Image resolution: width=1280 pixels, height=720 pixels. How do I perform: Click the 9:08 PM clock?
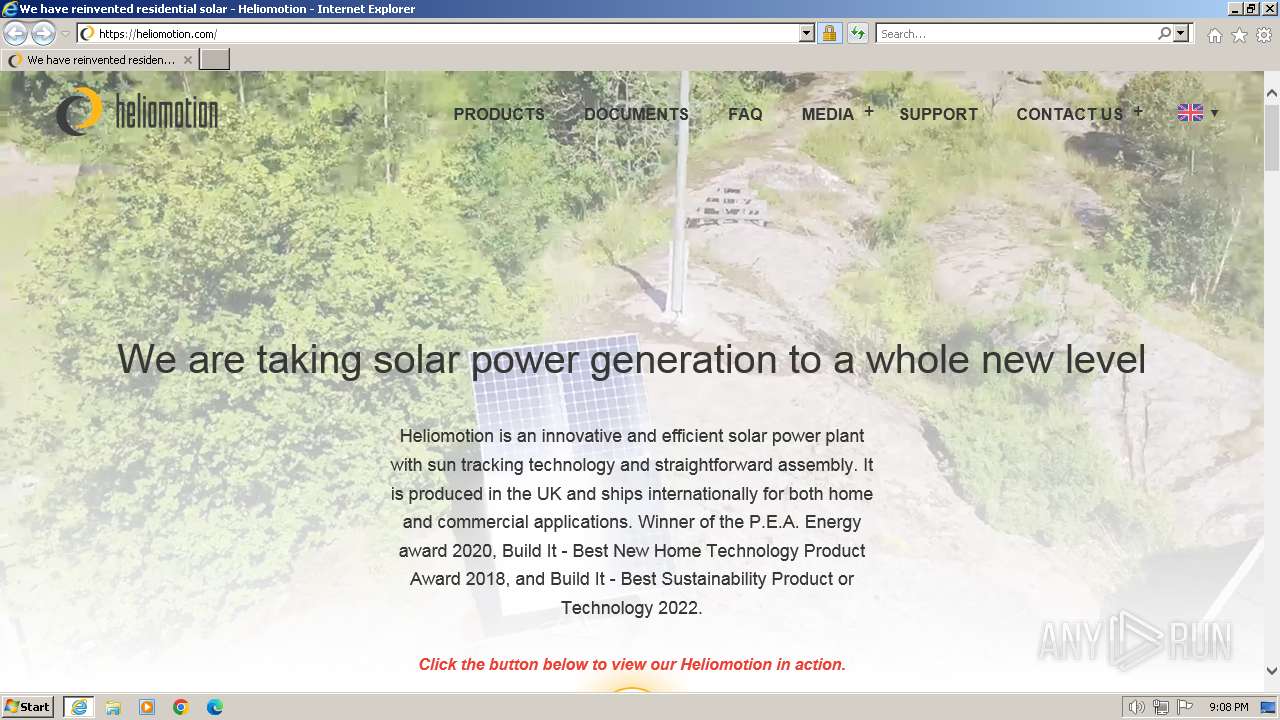[x=1228, y=707]
